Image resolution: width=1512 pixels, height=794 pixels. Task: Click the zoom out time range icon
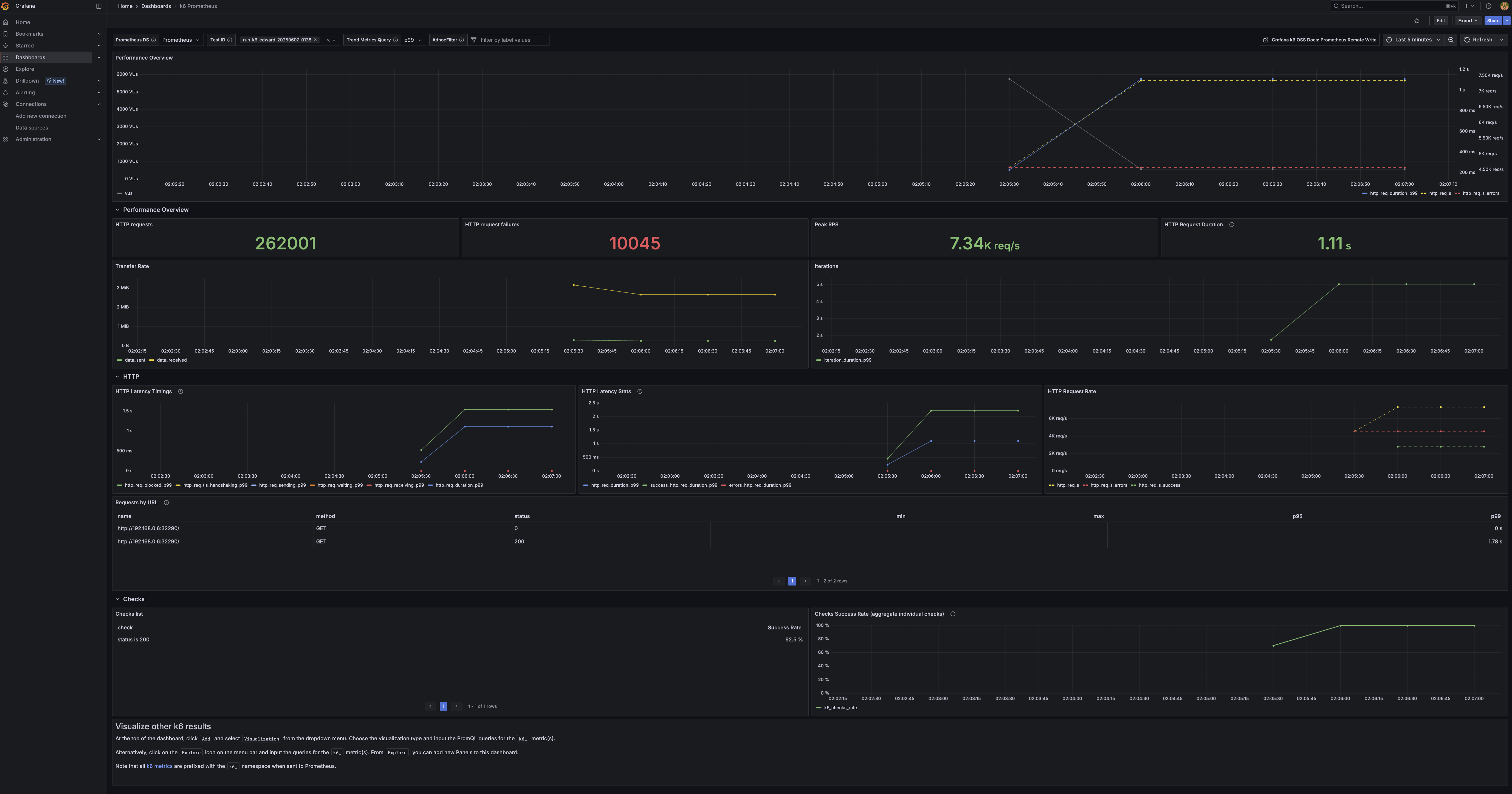1451,40
